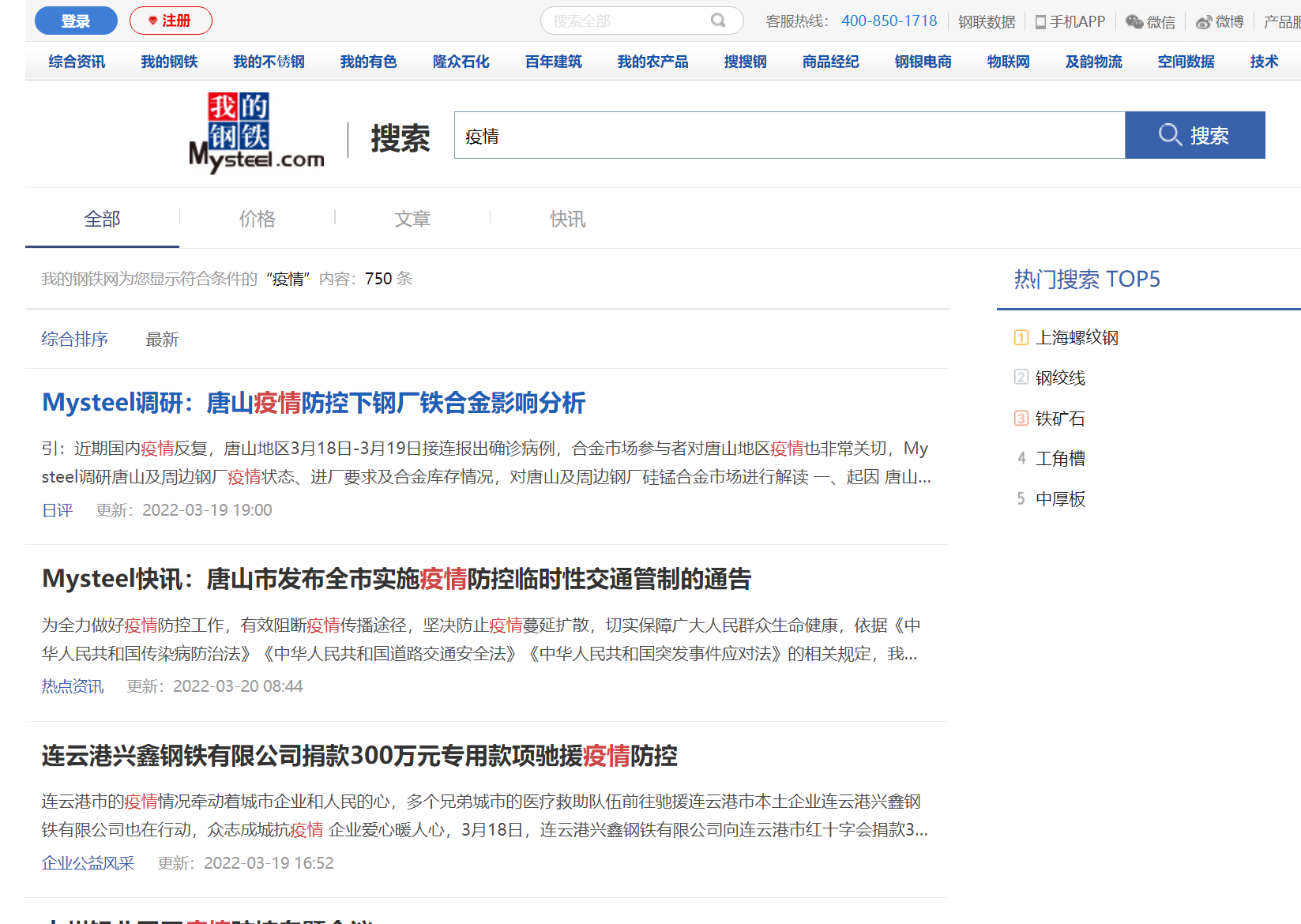1301x924 pixels.
Task: Open 物联网 in navigation bar
Action: pos(1008,62)
